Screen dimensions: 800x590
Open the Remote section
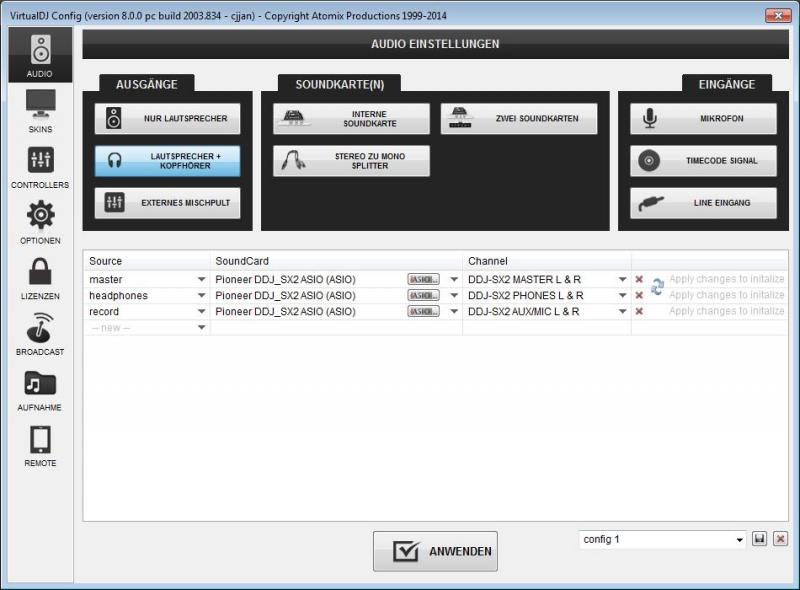tap(40, 446)
